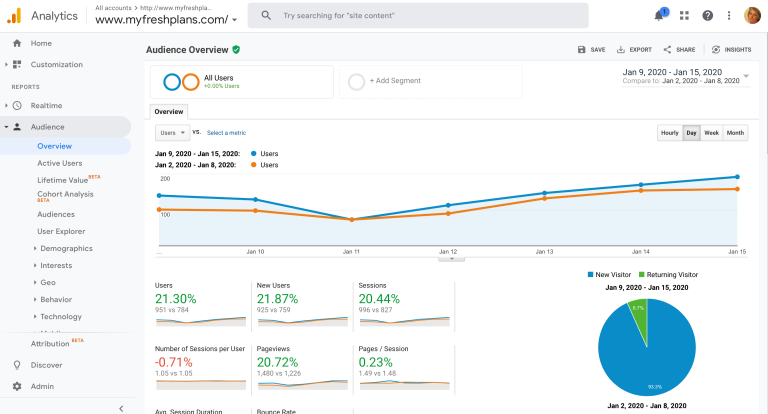Open the apps grid icon

[x=684, y=16]
